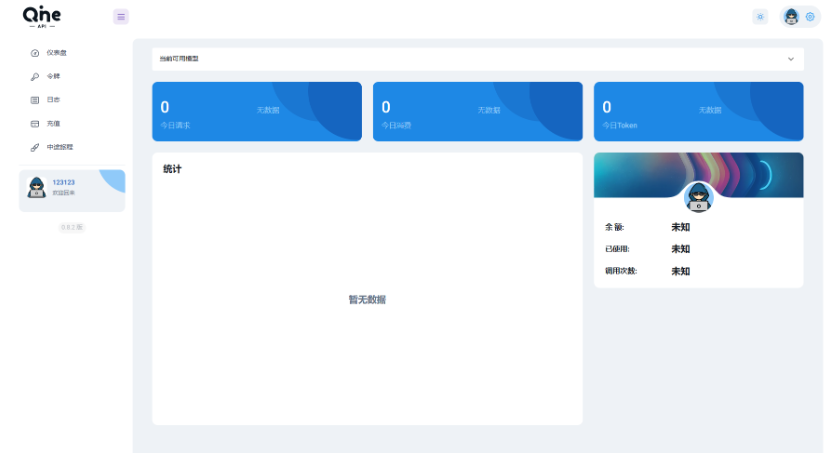Click the 日志 log list icon

(35, 100)
